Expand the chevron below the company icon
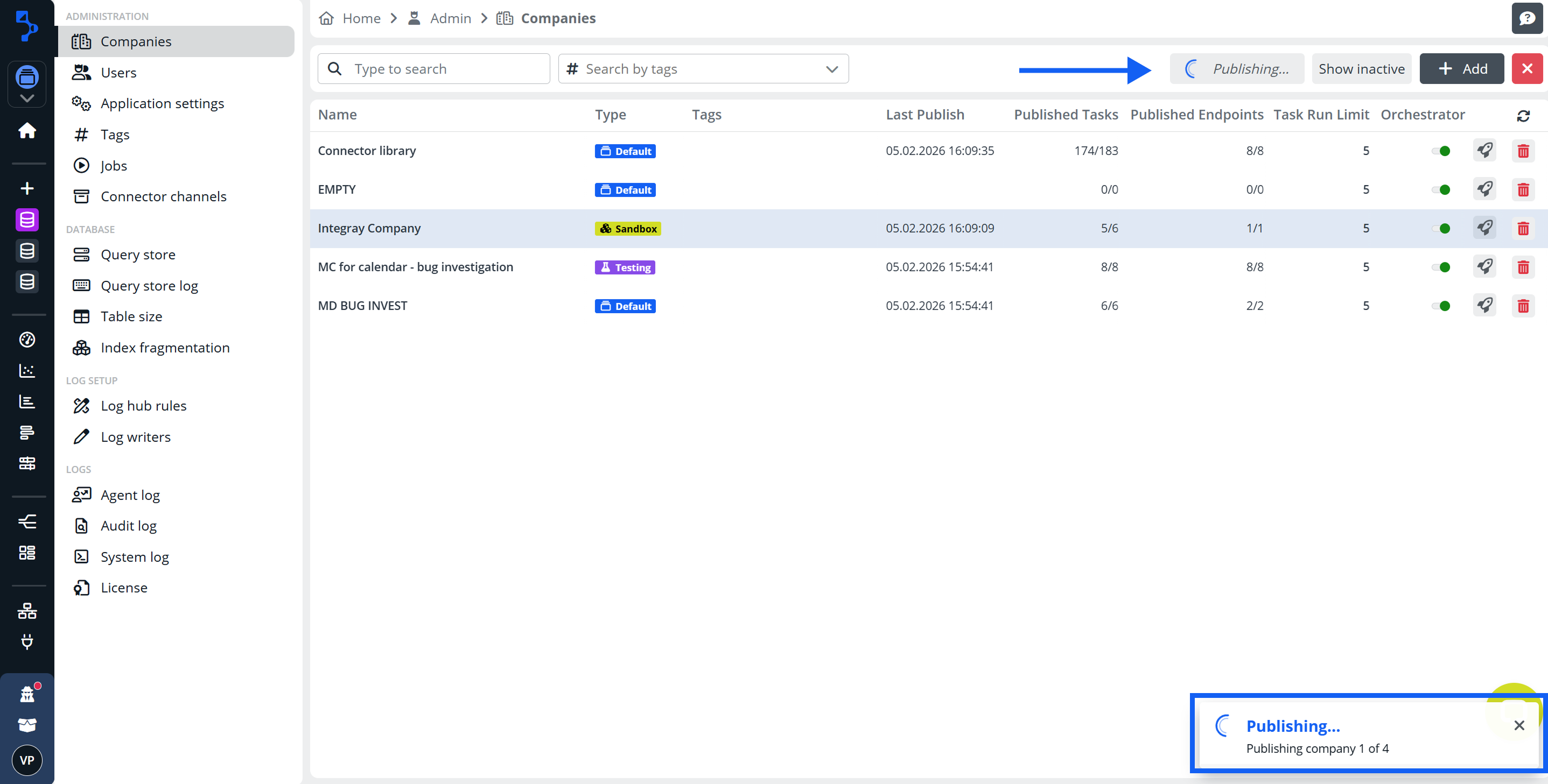This screenshot has width=1548, height=784. 27,98
